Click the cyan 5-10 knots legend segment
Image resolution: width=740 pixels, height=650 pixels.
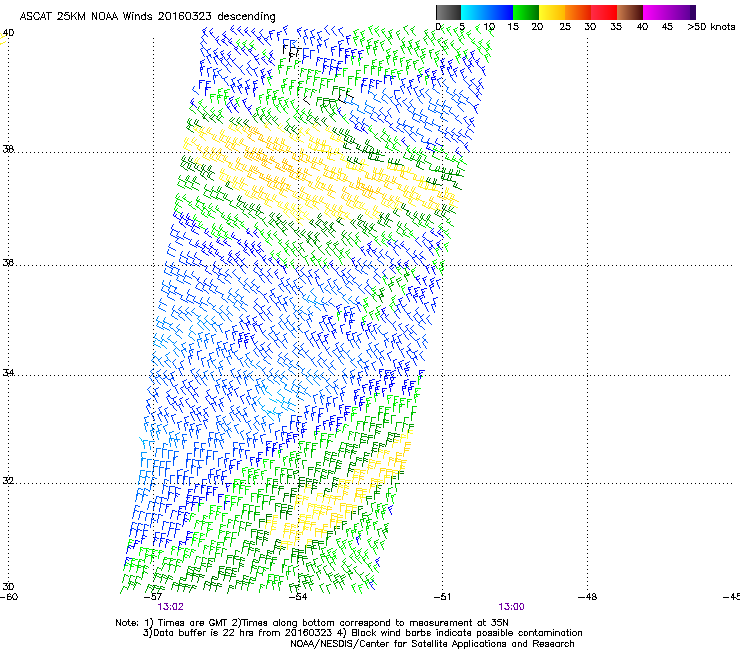coord(474,12)
